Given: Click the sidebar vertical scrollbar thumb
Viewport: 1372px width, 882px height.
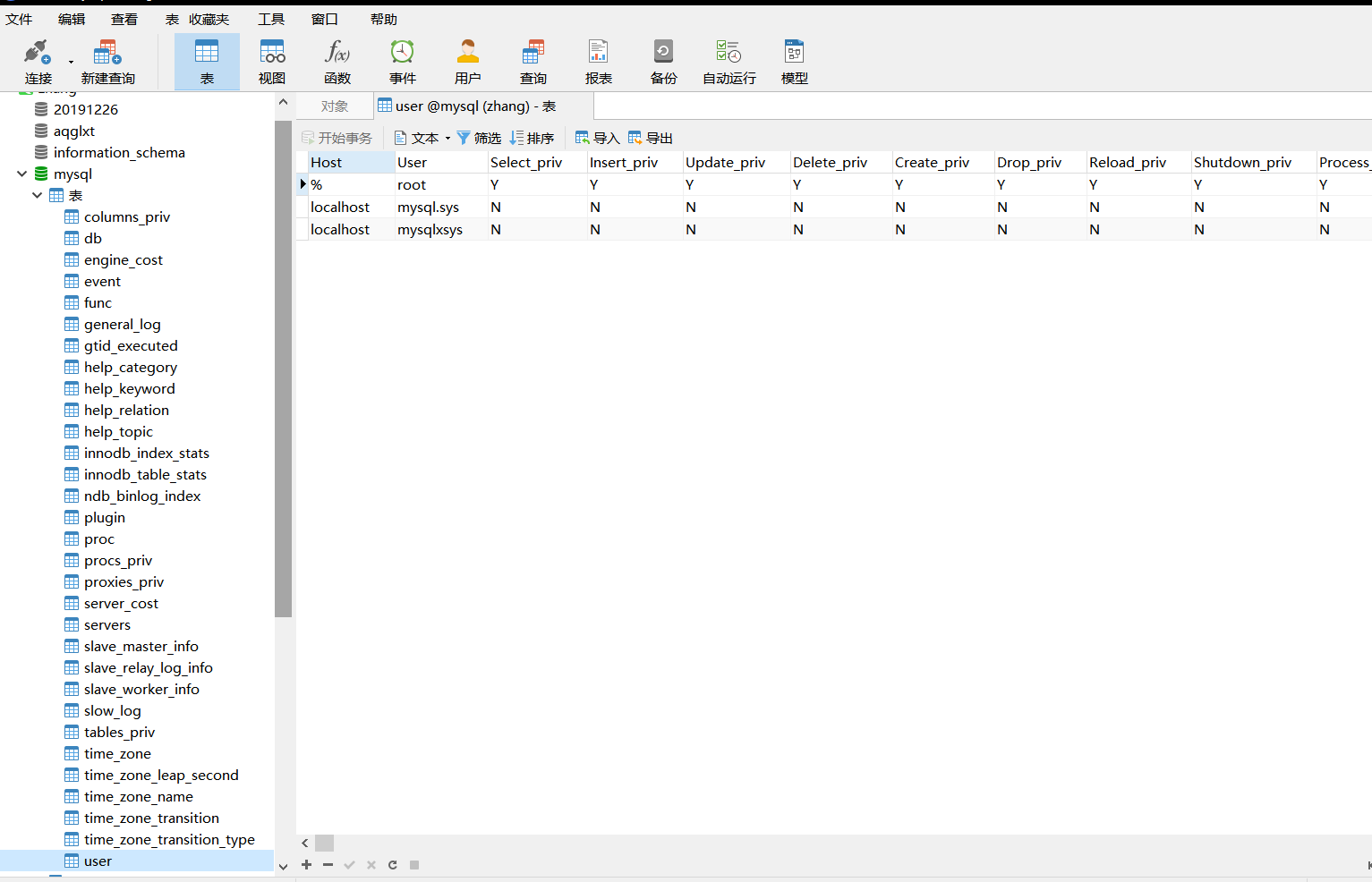Looking at the screenshot, I should [283, 369].
